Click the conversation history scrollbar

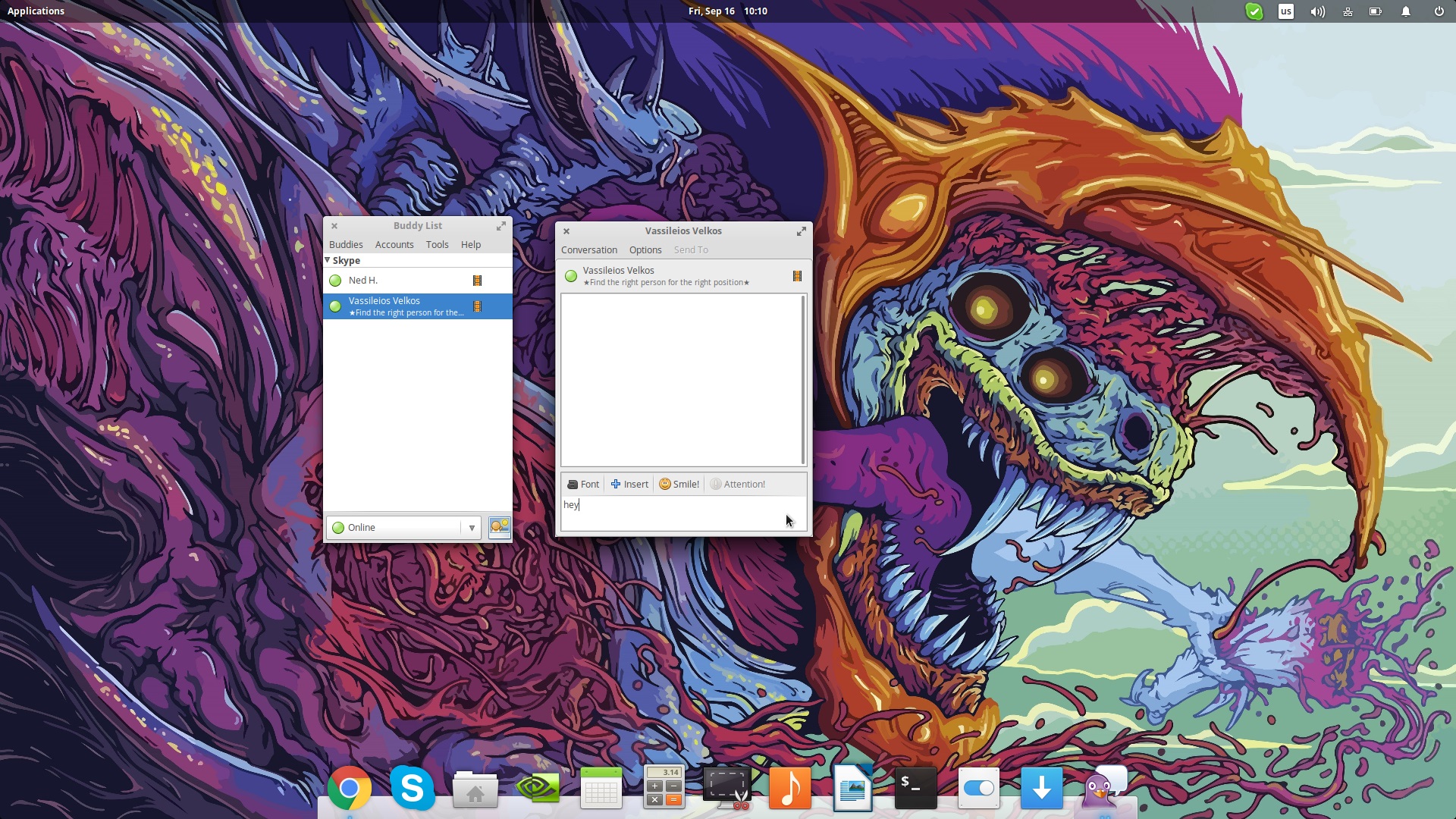pyautogui.click(x=803, y=380)
